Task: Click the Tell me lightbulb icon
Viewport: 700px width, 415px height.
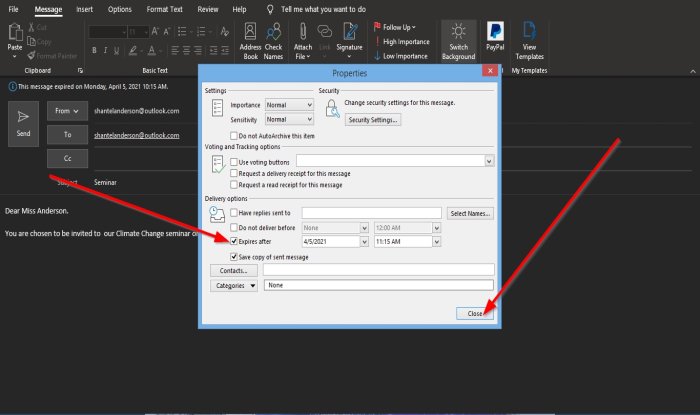Action: pyautogui.click(x=270, y=9)
